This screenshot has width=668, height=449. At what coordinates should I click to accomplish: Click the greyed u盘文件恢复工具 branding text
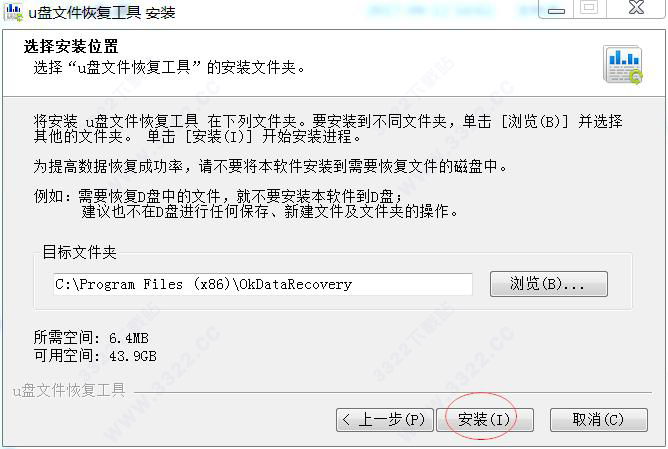pos(69,390)
